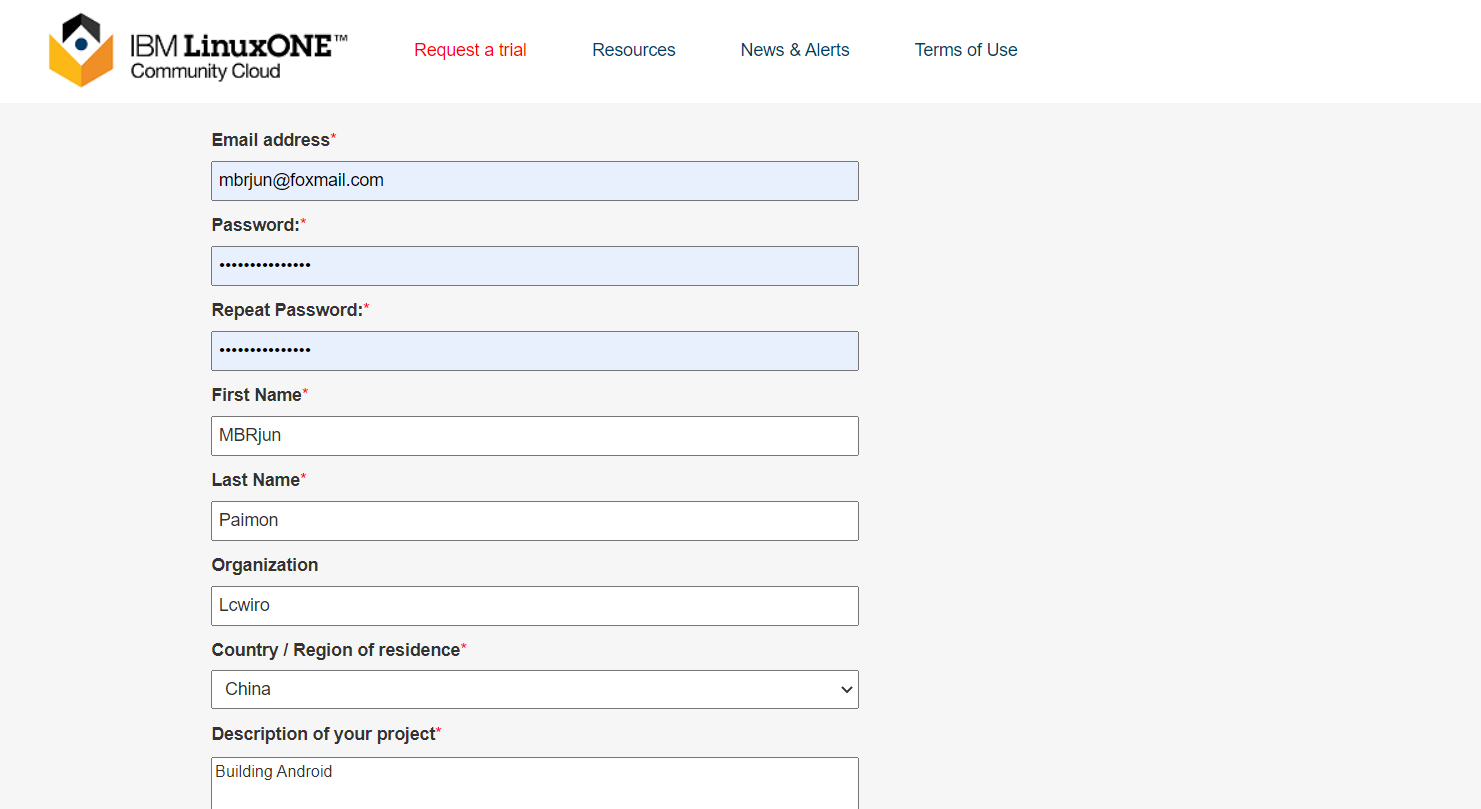
Task: Focus the Email address input field
Action: pos(534,181)
